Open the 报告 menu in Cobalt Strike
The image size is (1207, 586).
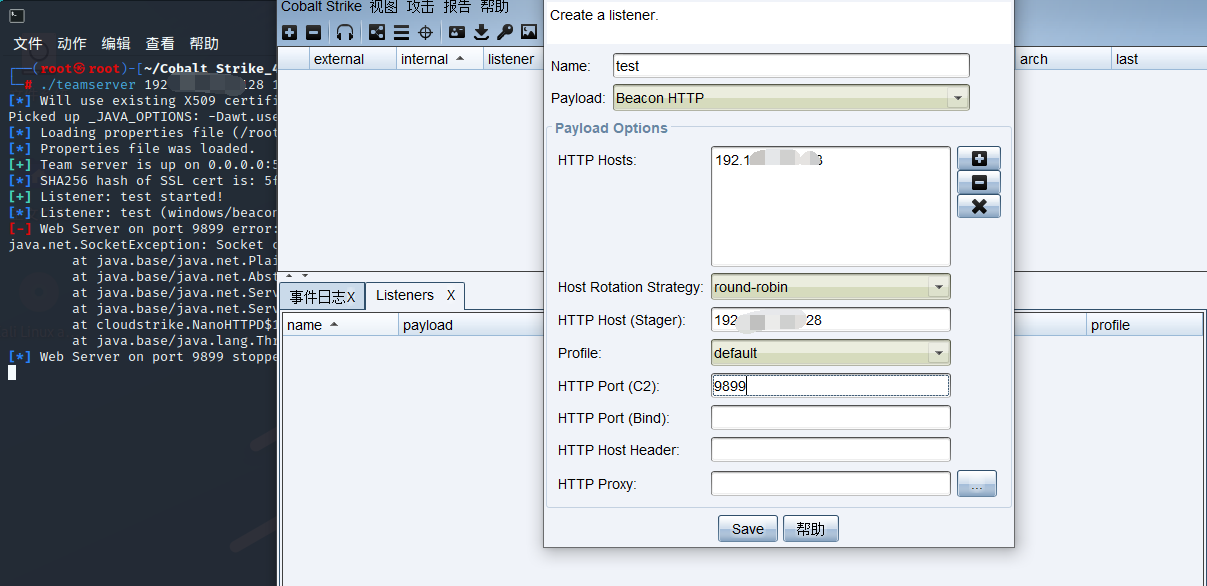coord(457,7)
